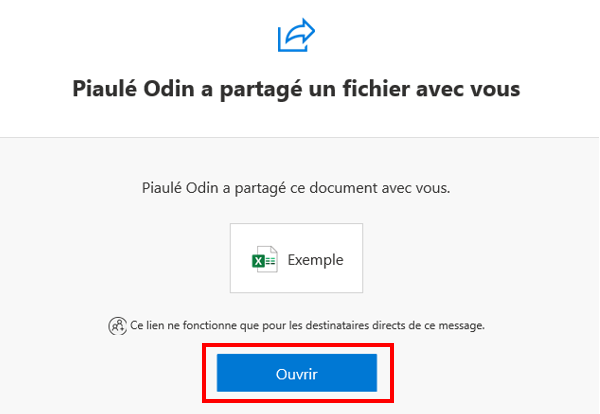
Task: Click the horizontal divider below heading
Action: 300,137
